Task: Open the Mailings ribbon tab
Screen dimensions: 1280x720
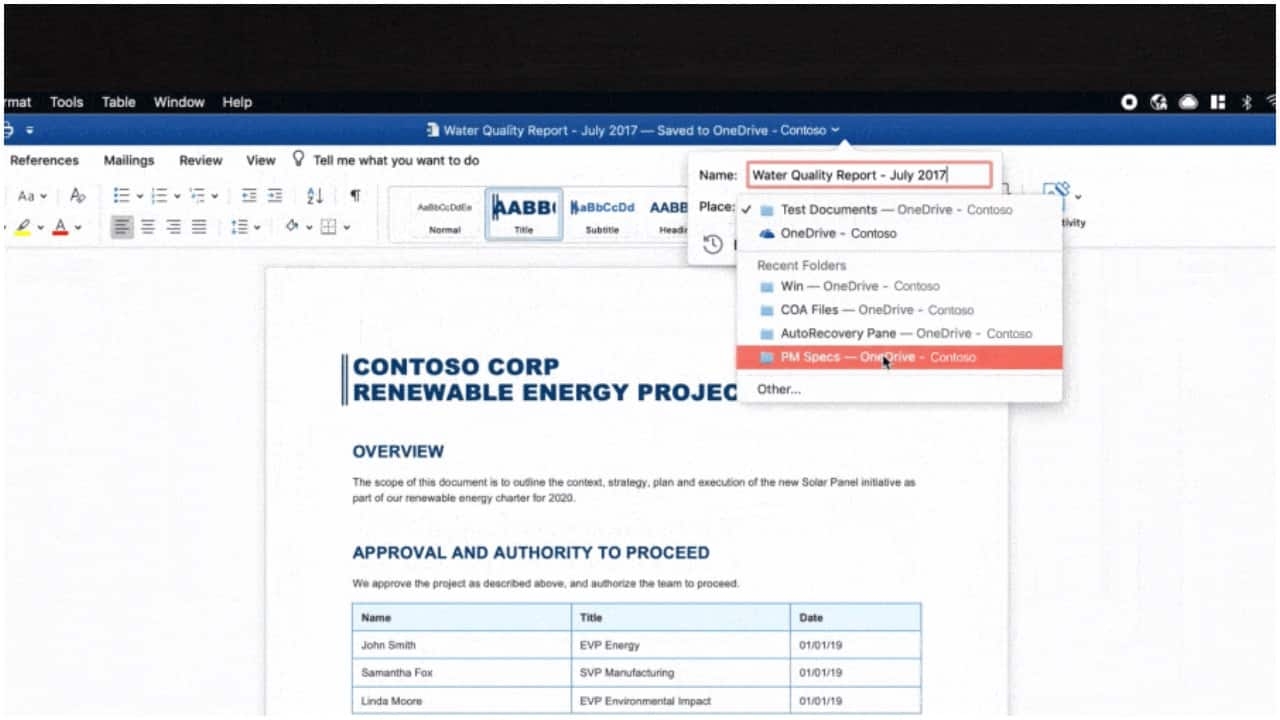Action: [129, 160]
